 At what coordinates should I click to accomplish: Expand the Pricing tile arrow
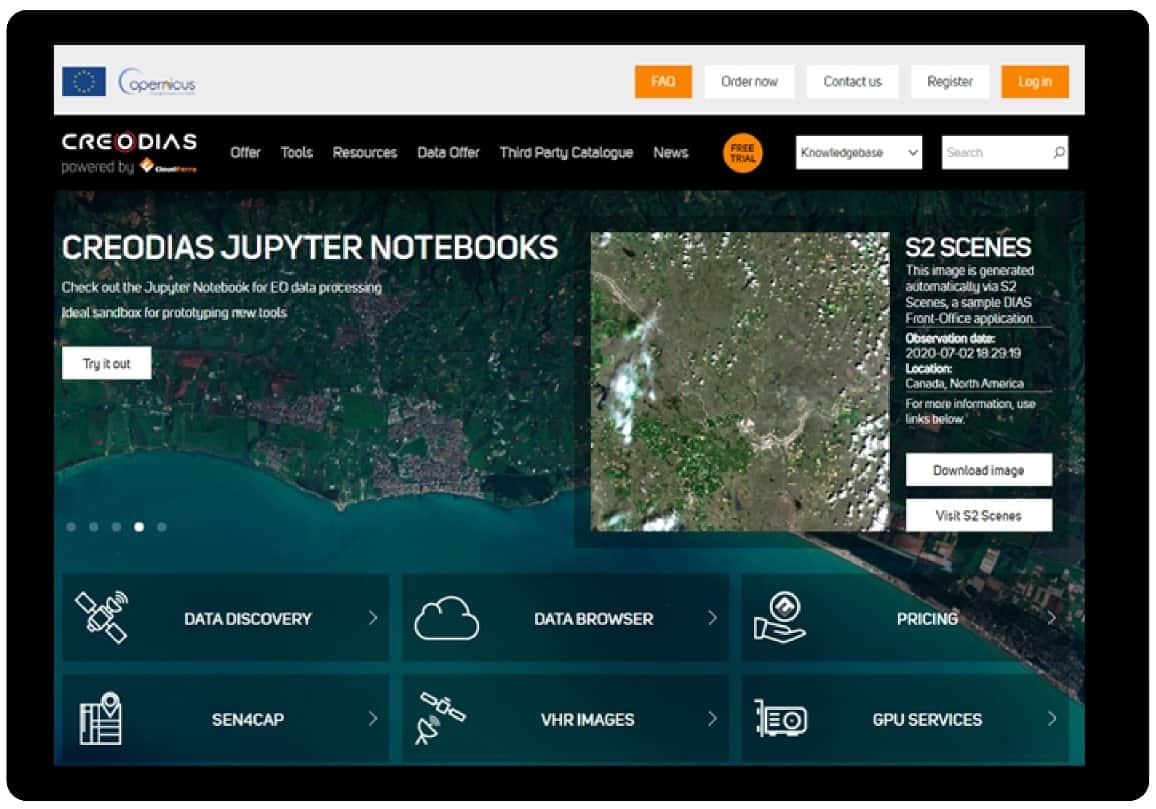coord(1052,618)
